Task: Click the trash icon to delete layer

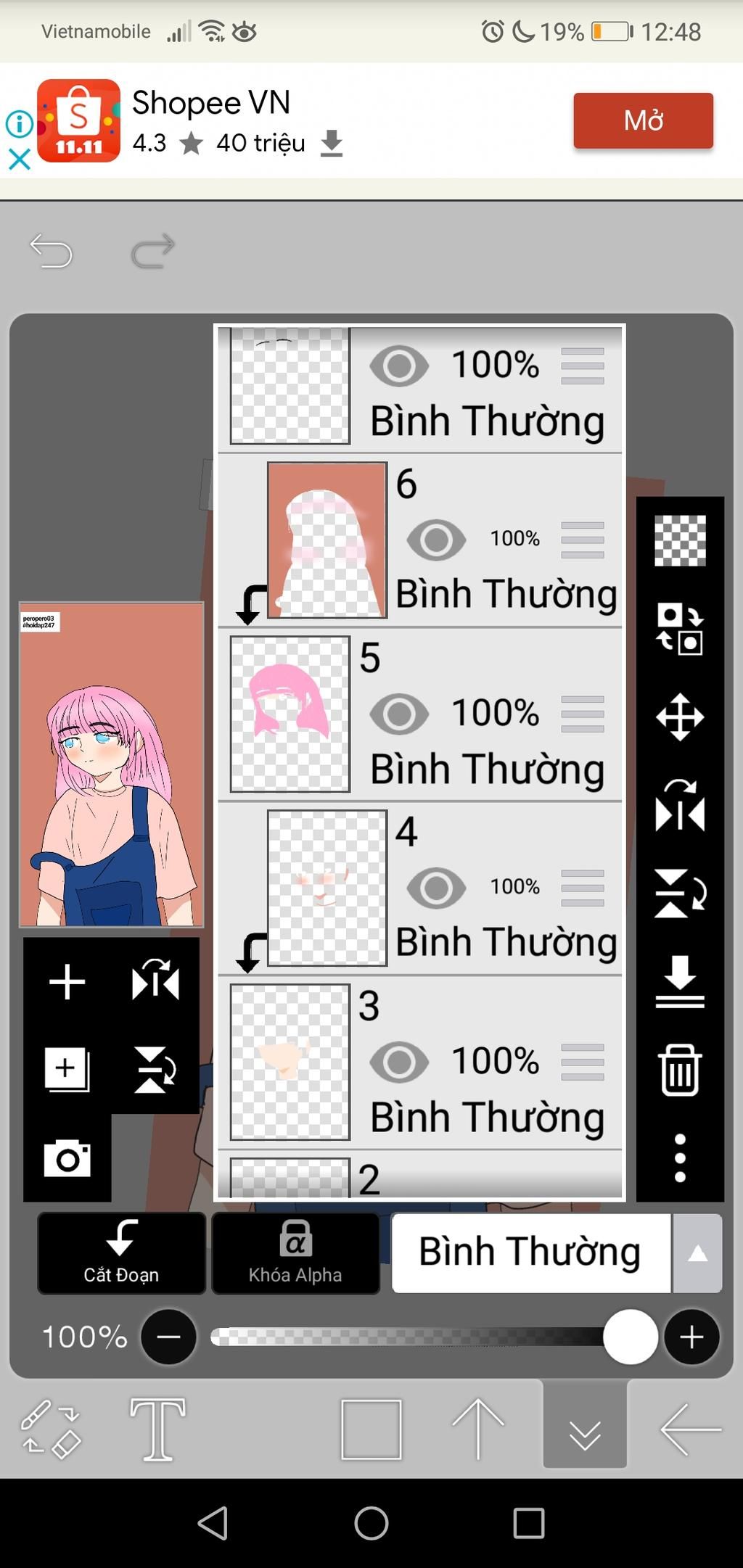Action: click(680, 1070)
